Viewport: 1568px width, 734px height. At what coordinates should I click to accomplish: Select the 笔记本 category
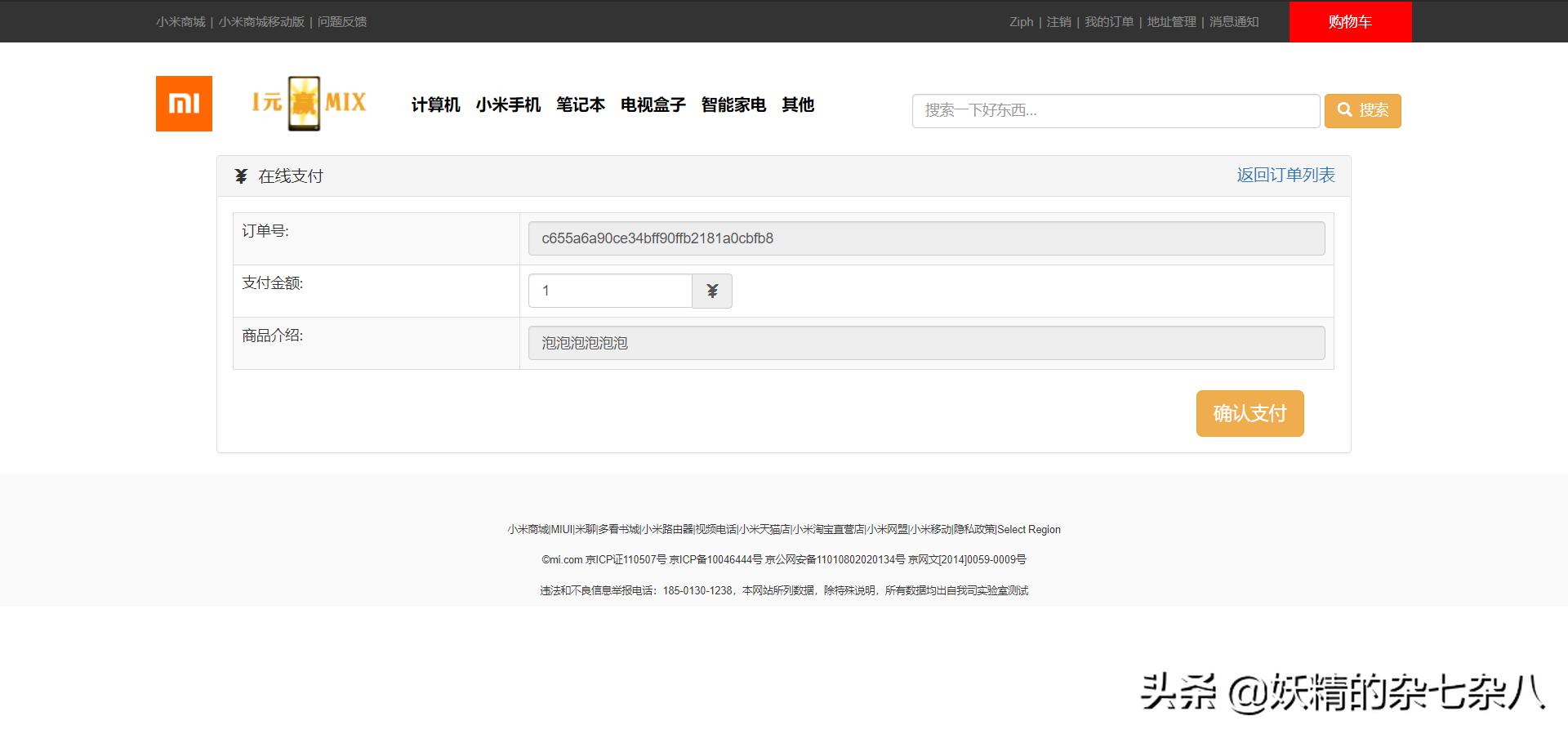pos(581,105)
